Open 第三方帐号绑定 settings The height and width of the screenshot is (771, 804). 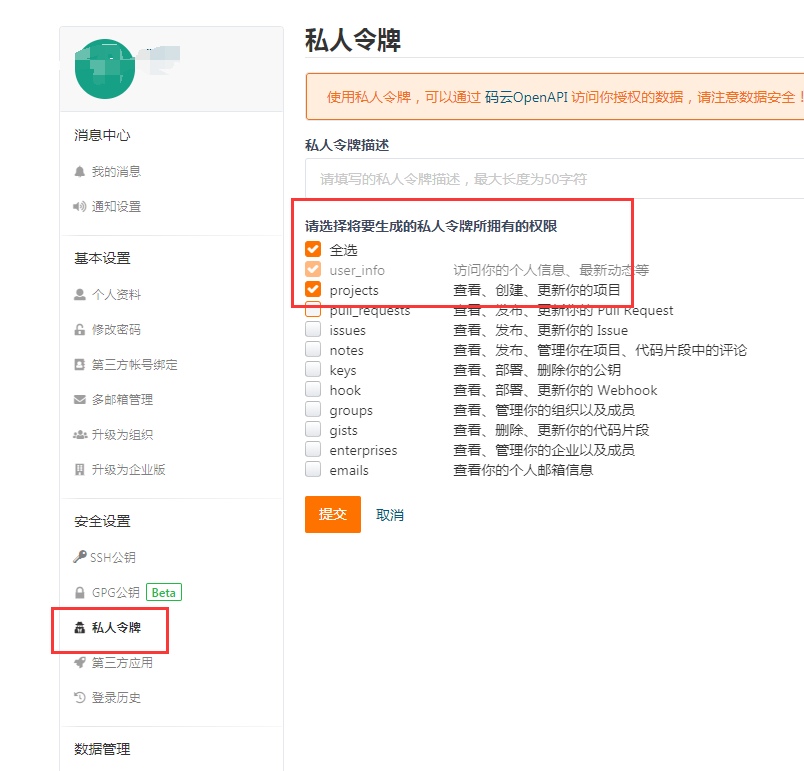(x=134, y=364)
